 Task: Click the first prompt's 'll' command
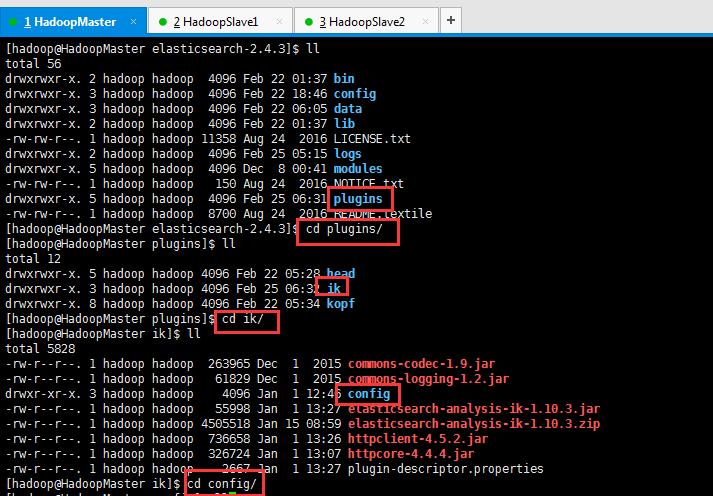[313, 49]
